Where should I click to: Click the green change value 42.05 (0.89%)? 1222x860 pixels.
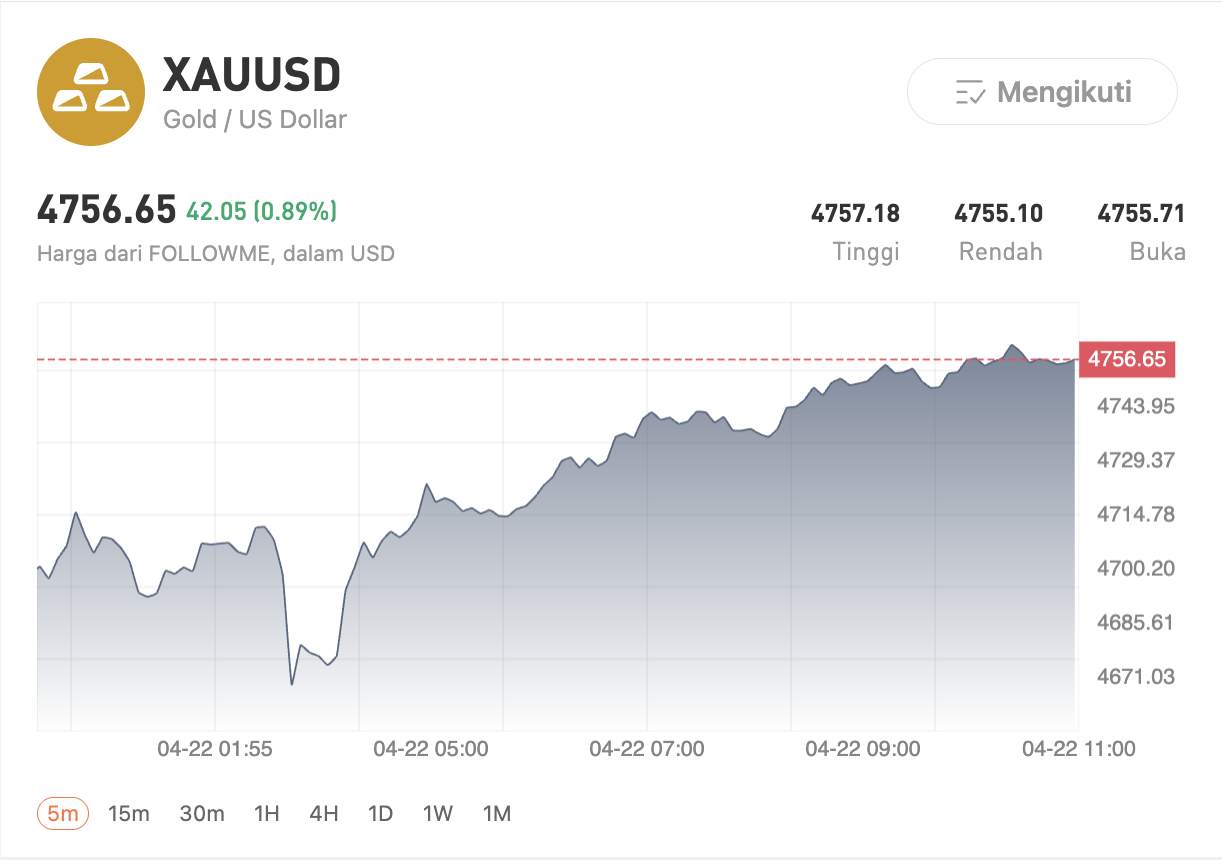pyautogui.click(x=264, y=212)
